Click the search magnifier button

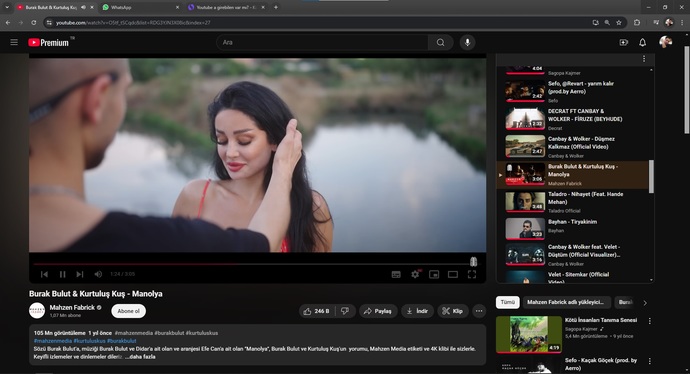pyautogui.click(x=440, y=42)
